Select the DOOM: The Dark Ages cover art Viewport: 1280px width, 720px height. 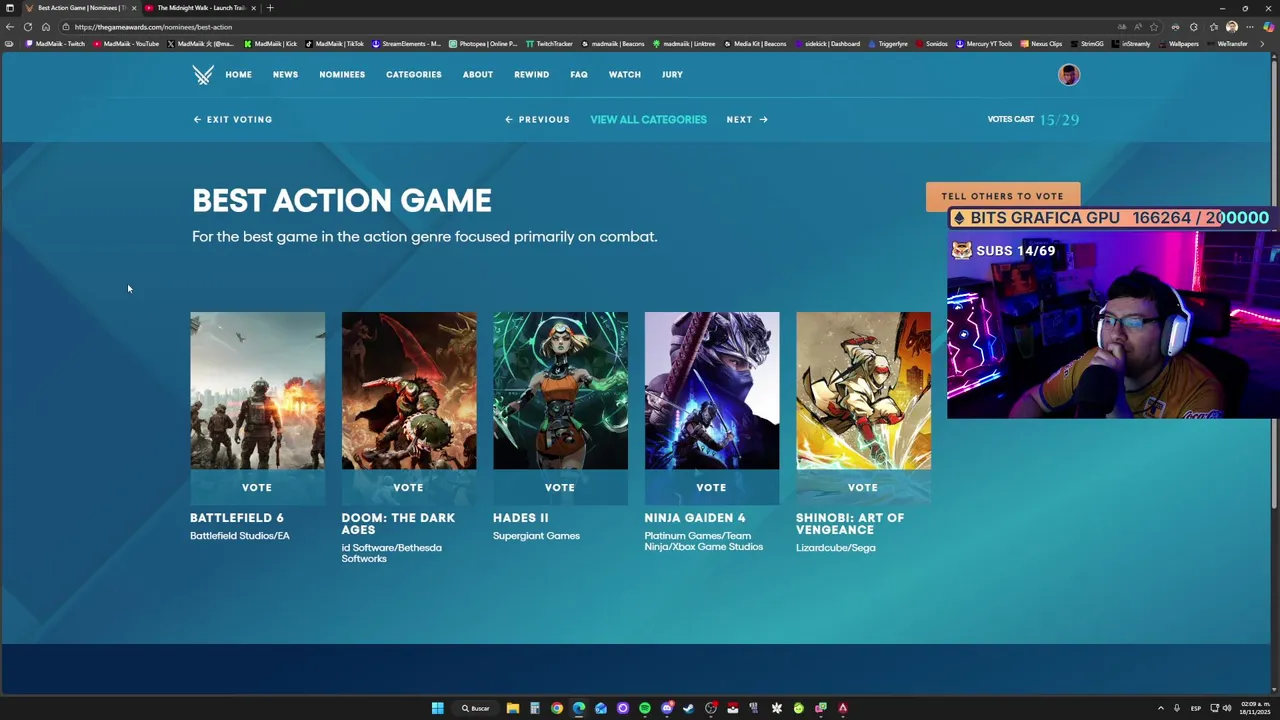point(409,391)
